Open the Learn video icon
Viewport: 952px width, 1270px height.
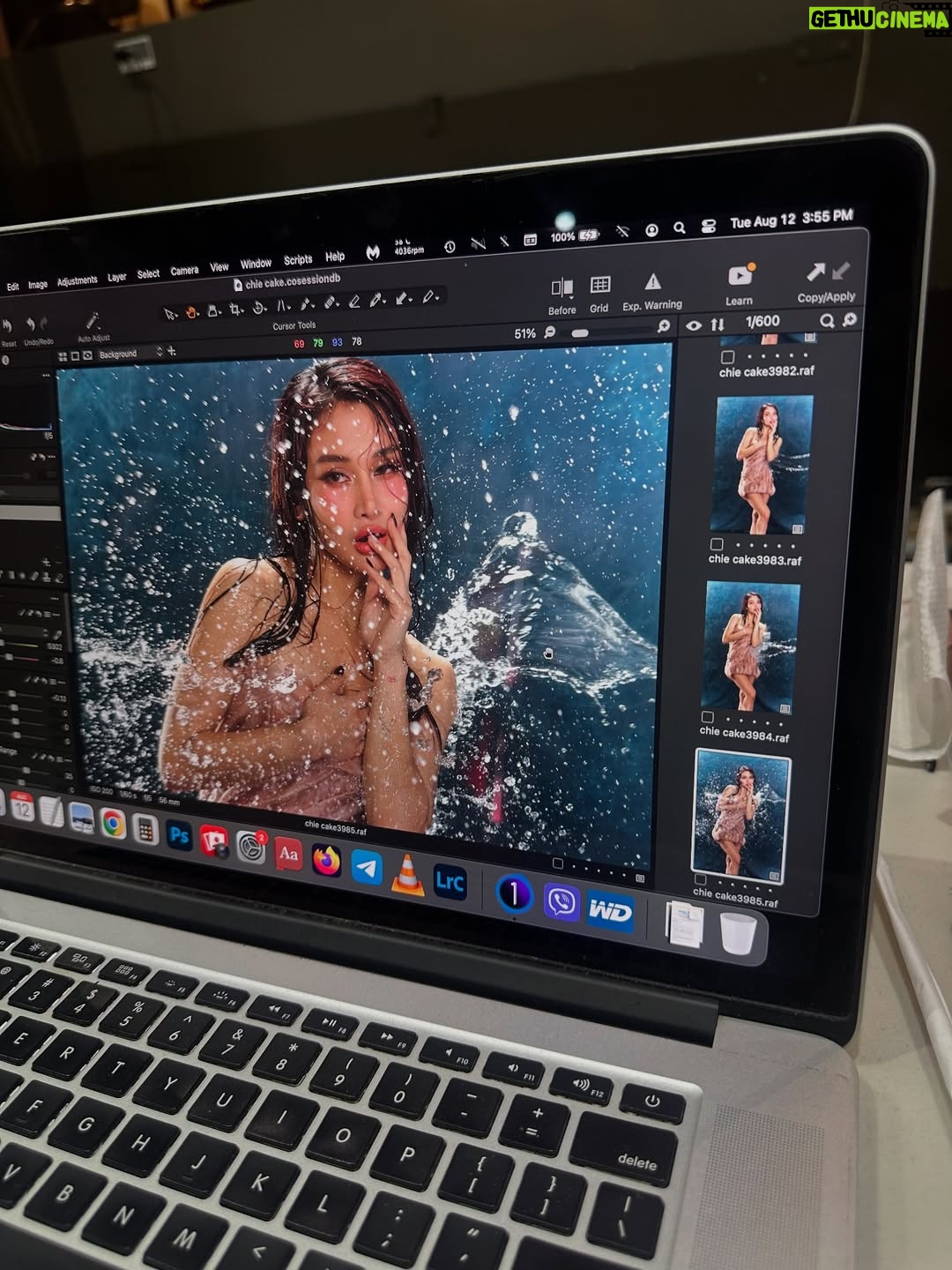740,275
